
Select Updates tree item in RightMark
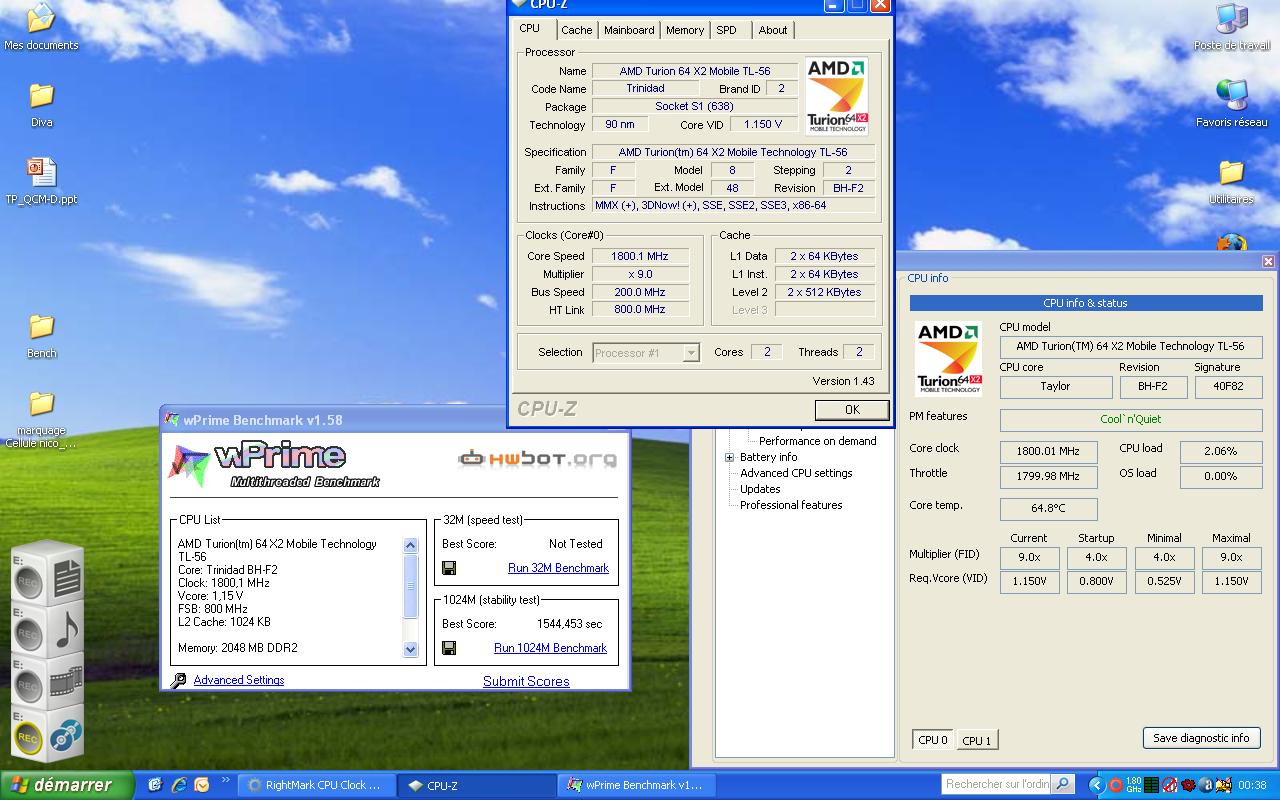pyautogui.click(x=760, y=489)
